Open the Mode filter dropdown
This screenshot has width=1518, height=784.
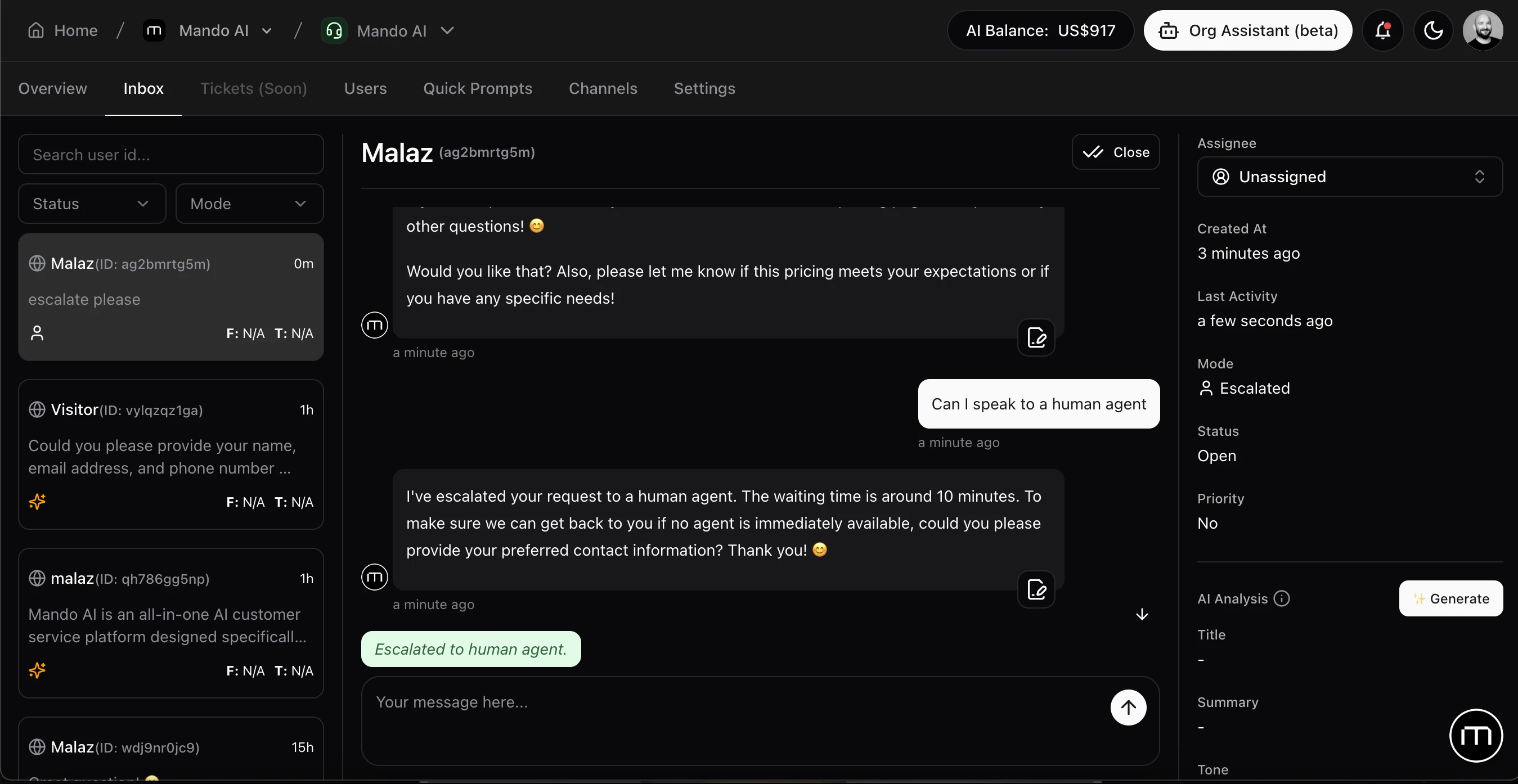[249, 203]
